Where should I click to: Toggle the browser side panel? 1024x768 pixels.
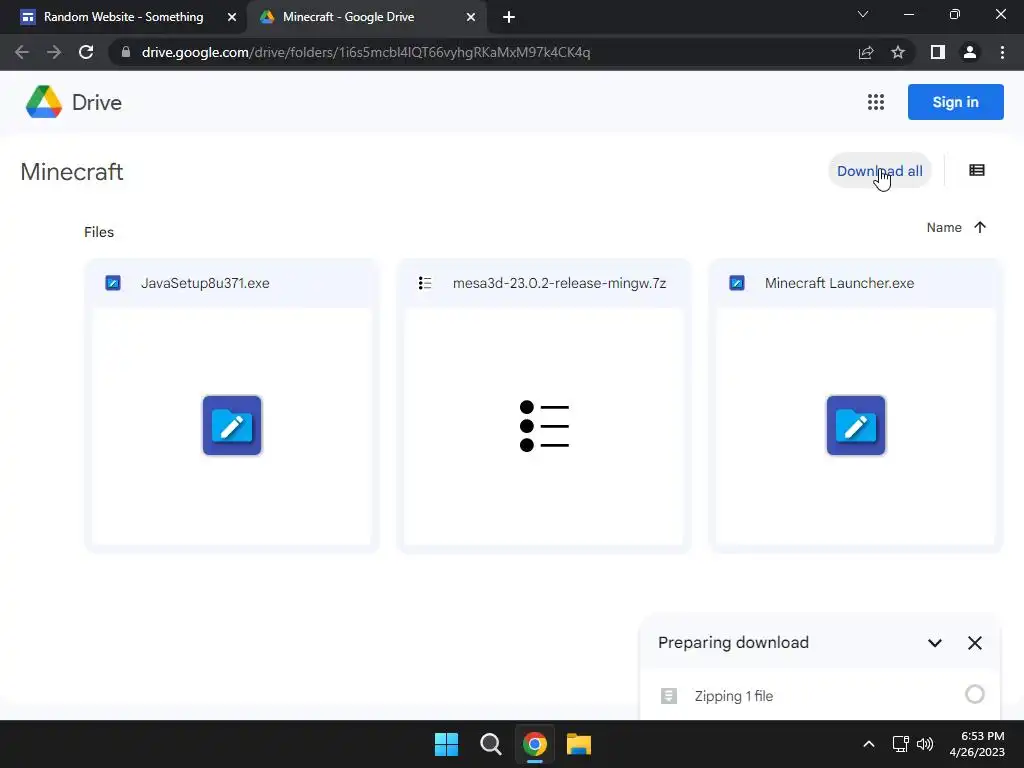[938, 52]
